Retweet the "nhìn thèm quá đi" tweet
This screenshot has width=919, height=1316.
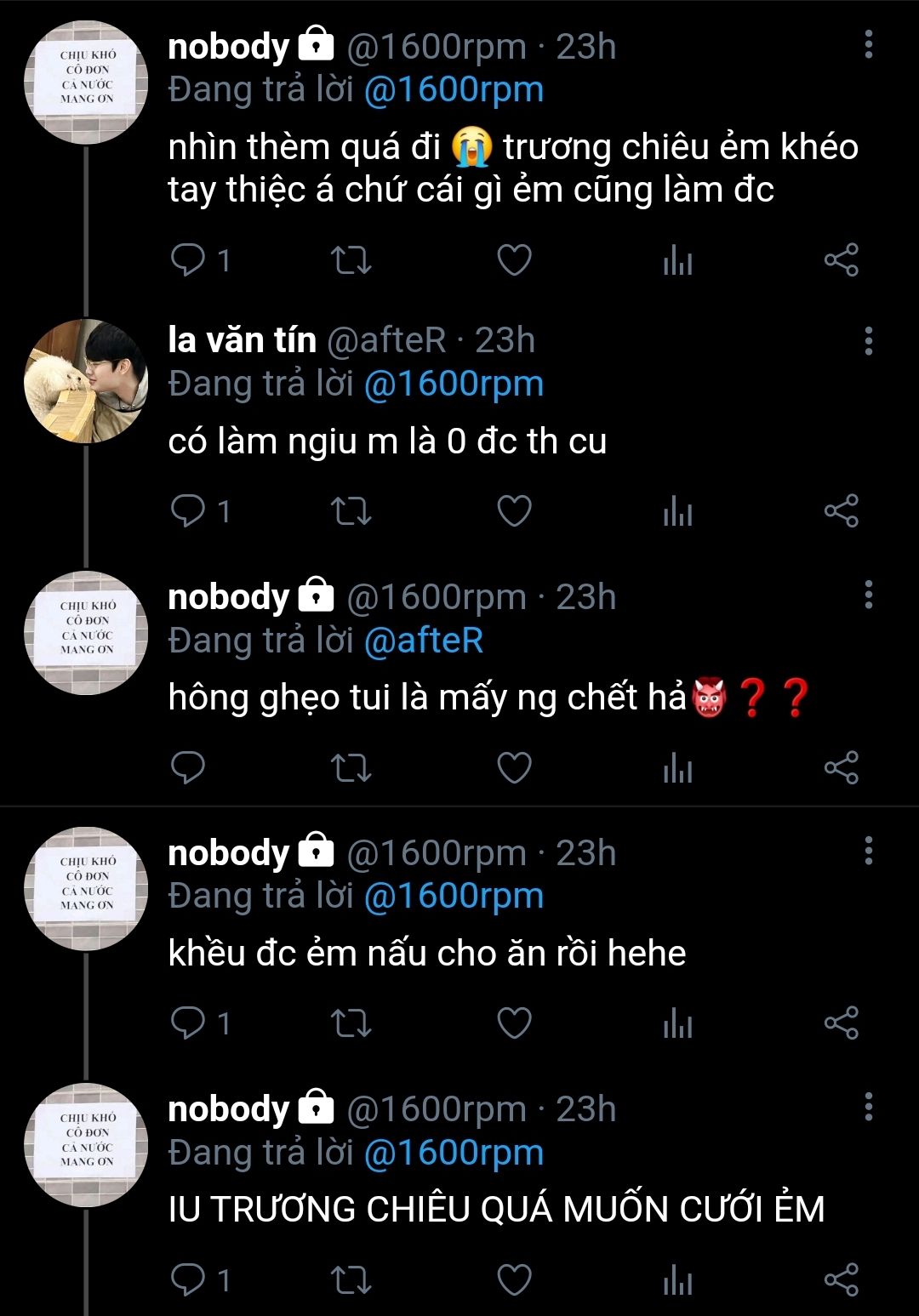351,259
